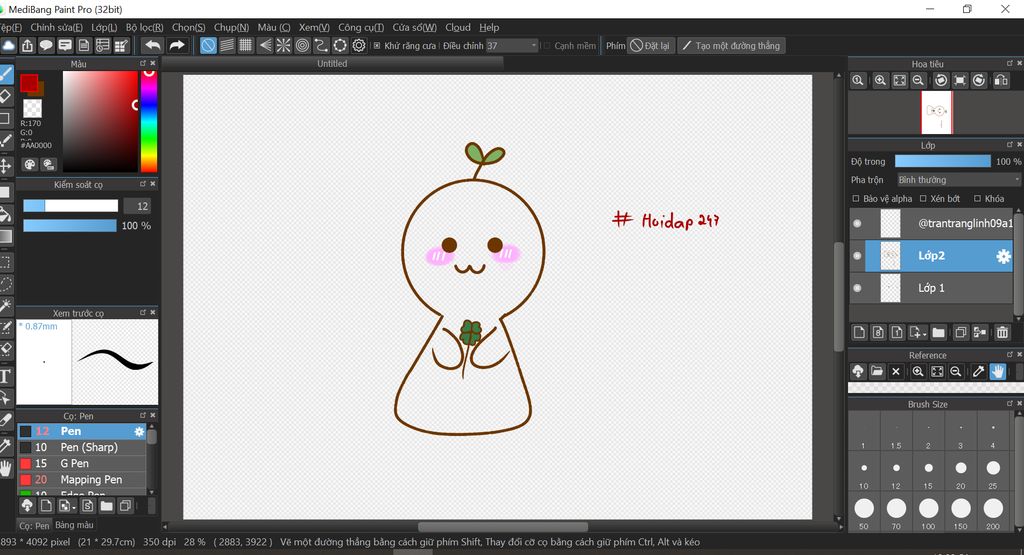Enable vanishing point snap guide
This screenshot has width=1024, height=555.
[x=264, y=46]
